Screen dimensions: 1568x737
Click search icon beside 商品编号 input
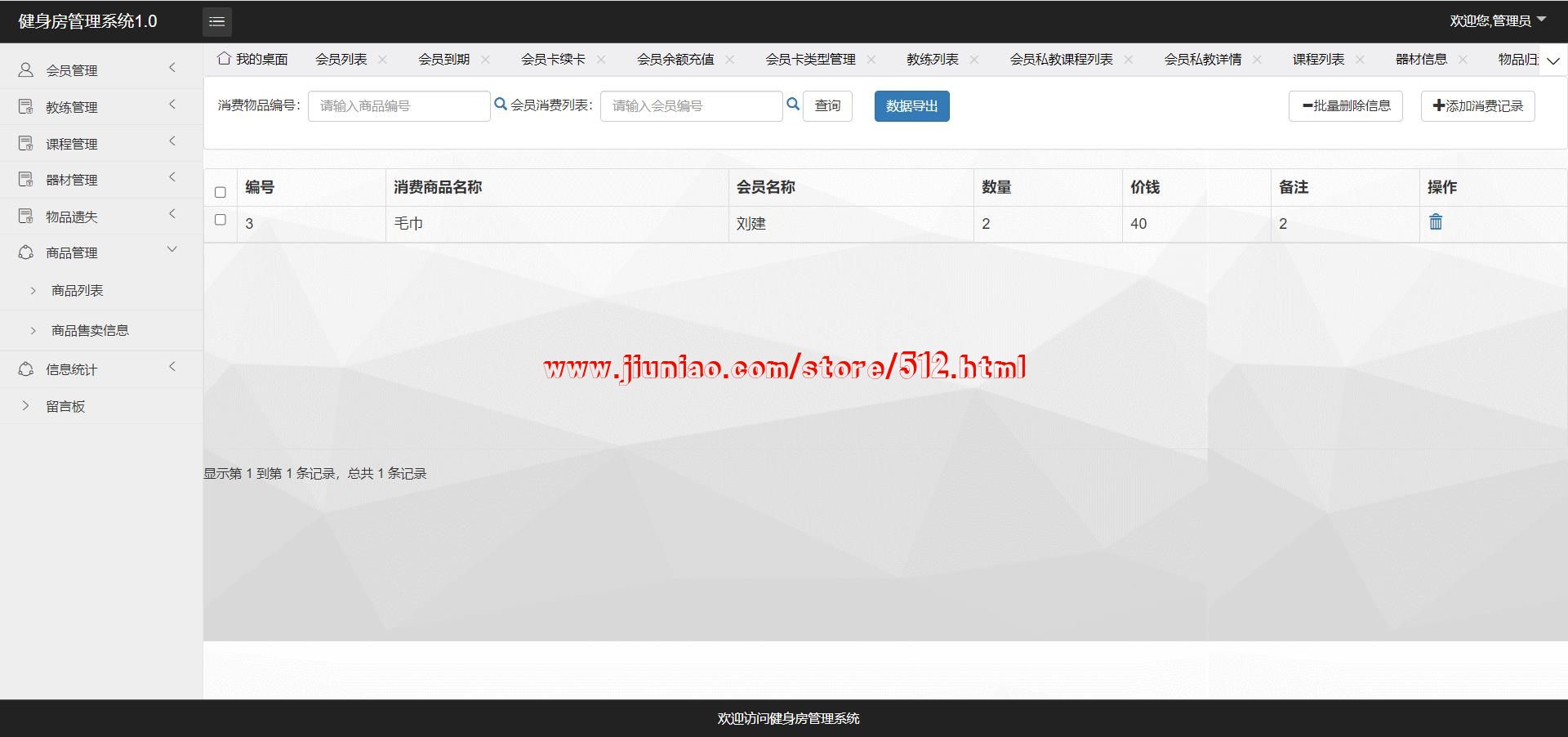point(501,105)
